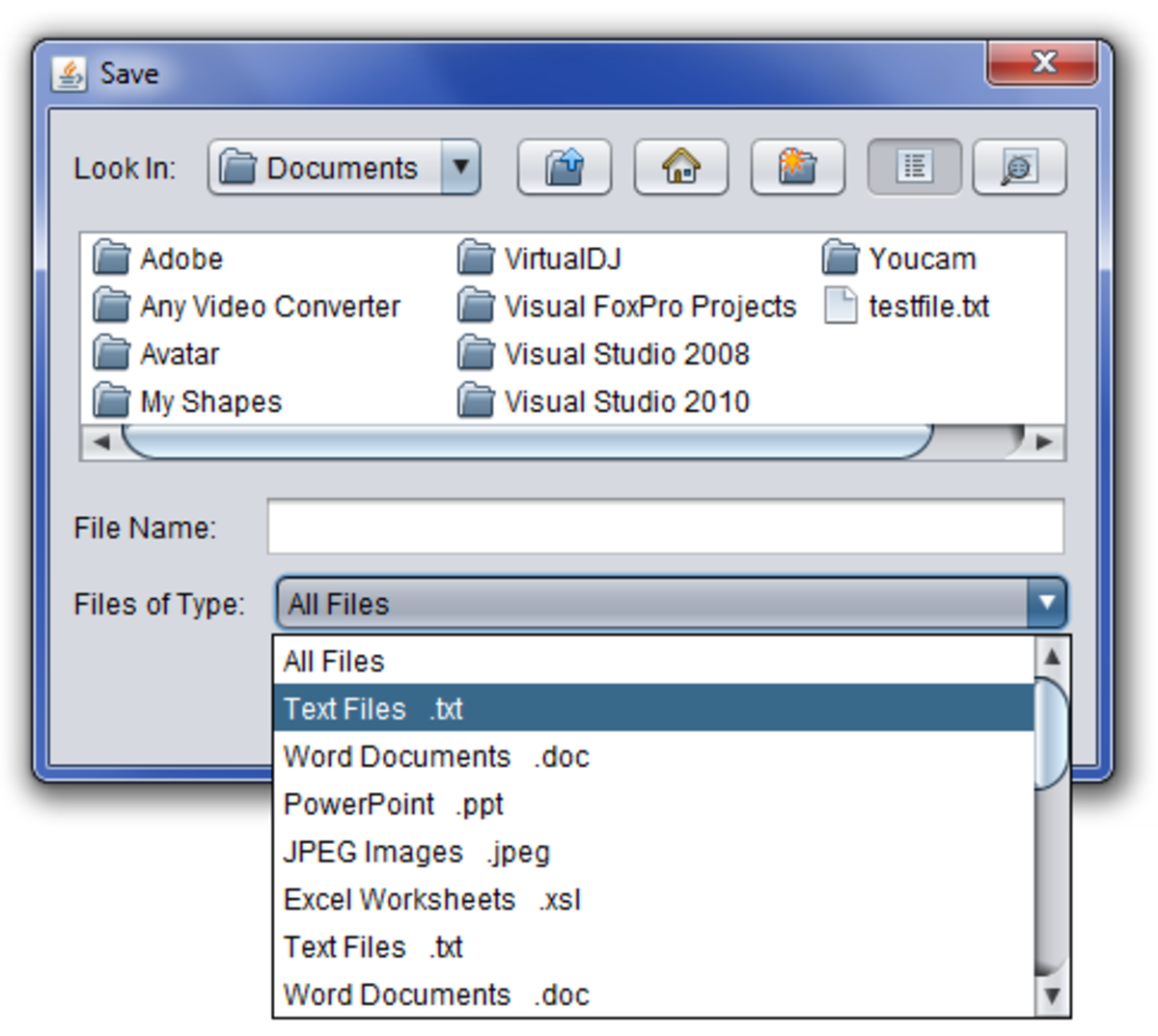The width and height of the screenshot is (1158, 1036).
Task: Click inside the File Name field
Action: coord(666,527)
